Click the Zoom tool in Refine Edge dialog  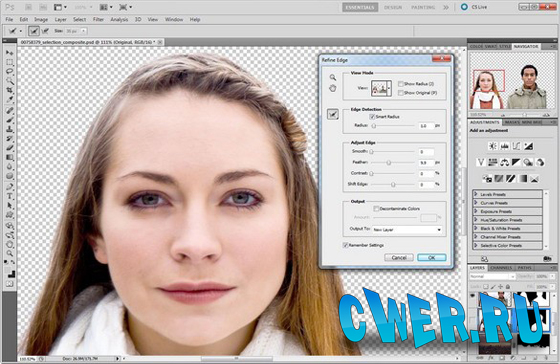(x=332, y=77)
